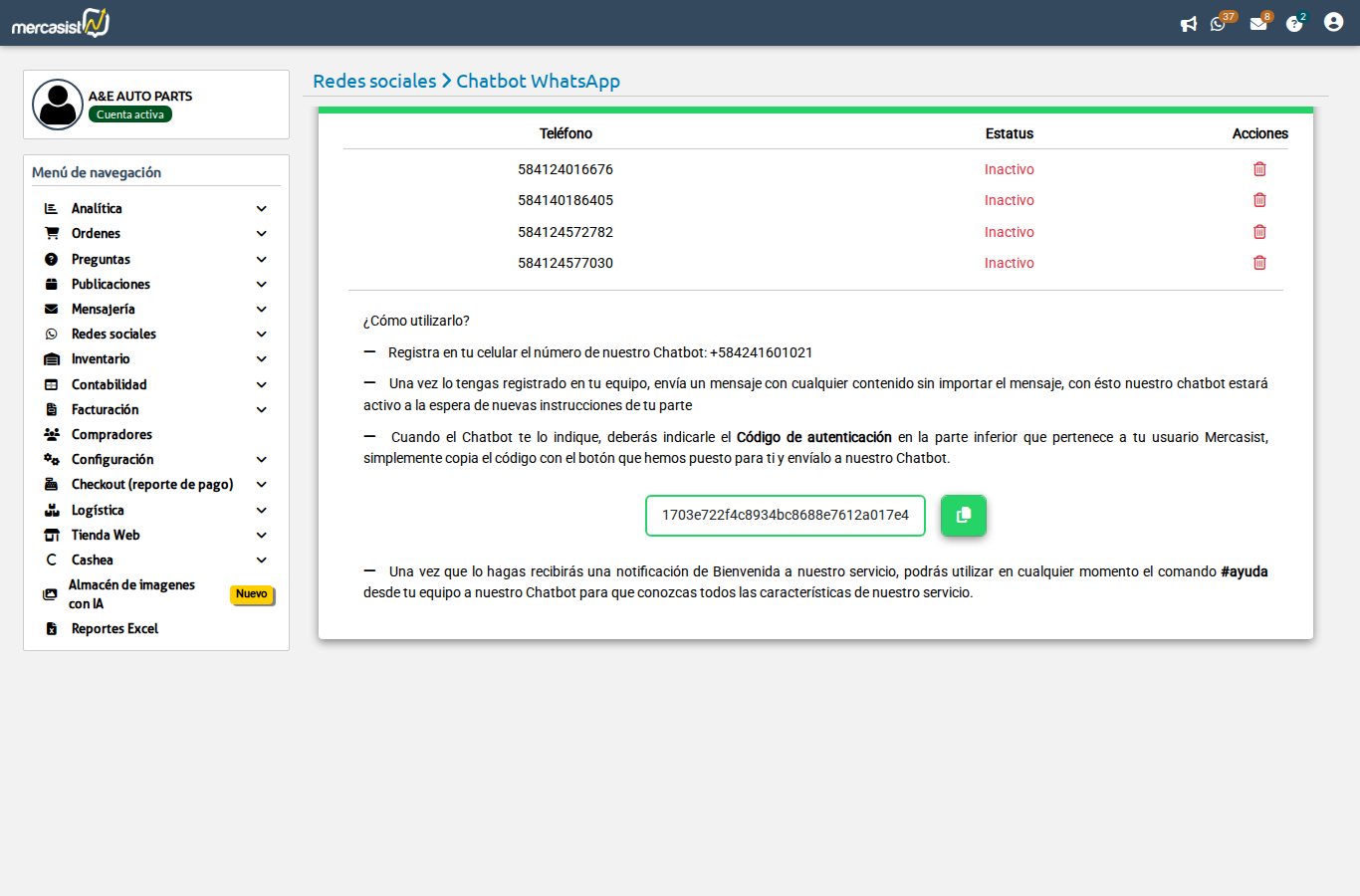Open the megaphone announcements icon
Viewport: 1360px width, 896px height.
[1189, 24]
